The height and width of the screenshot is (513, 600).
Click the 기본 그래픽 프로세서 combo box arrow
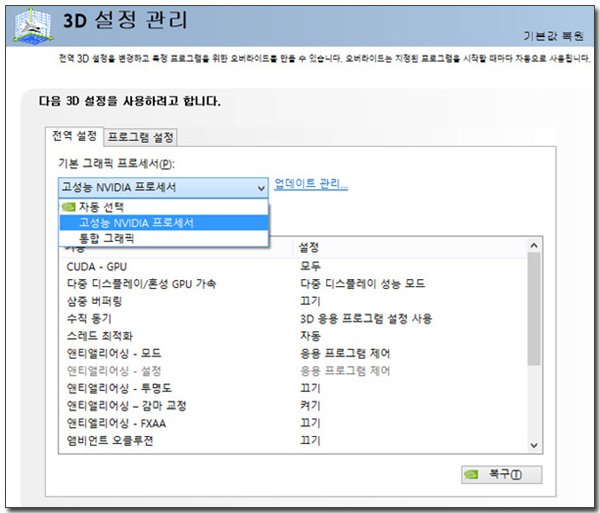[261, 187]
